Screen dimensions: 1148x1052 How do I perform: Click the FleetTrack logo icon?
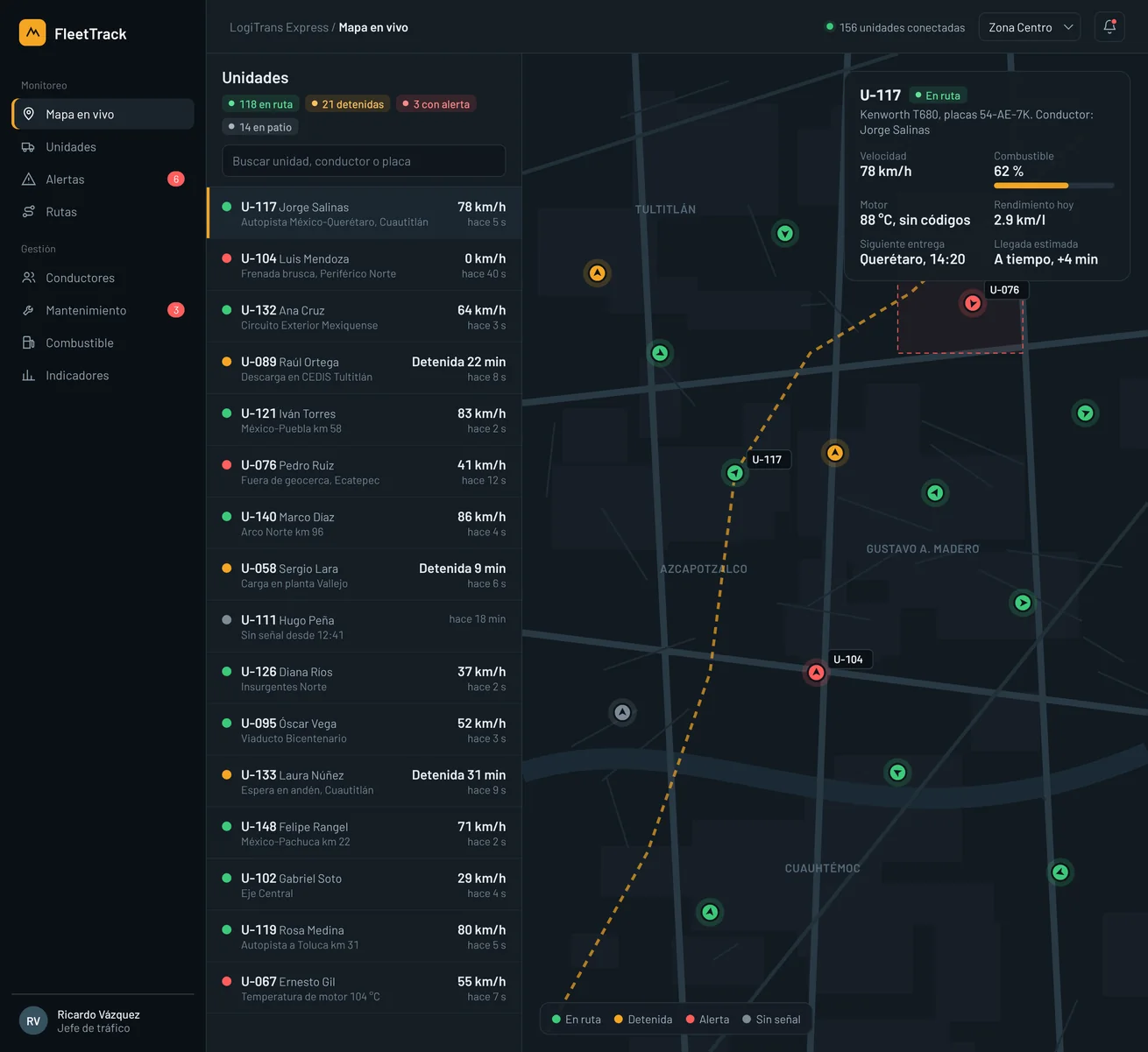coord(32,33)
